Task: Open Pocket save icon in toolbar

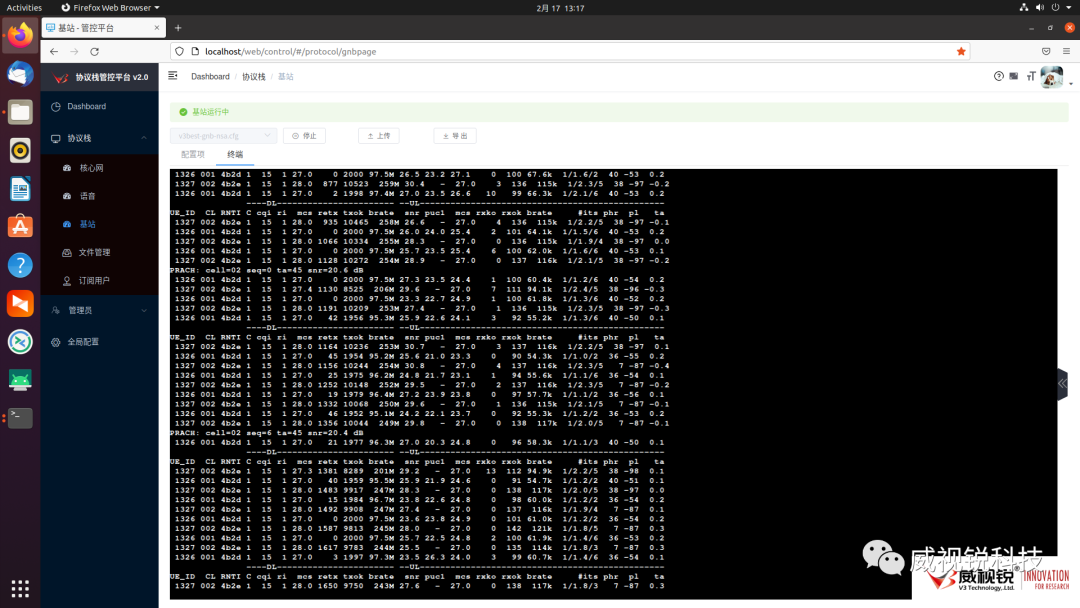Action: point(1046,52)
